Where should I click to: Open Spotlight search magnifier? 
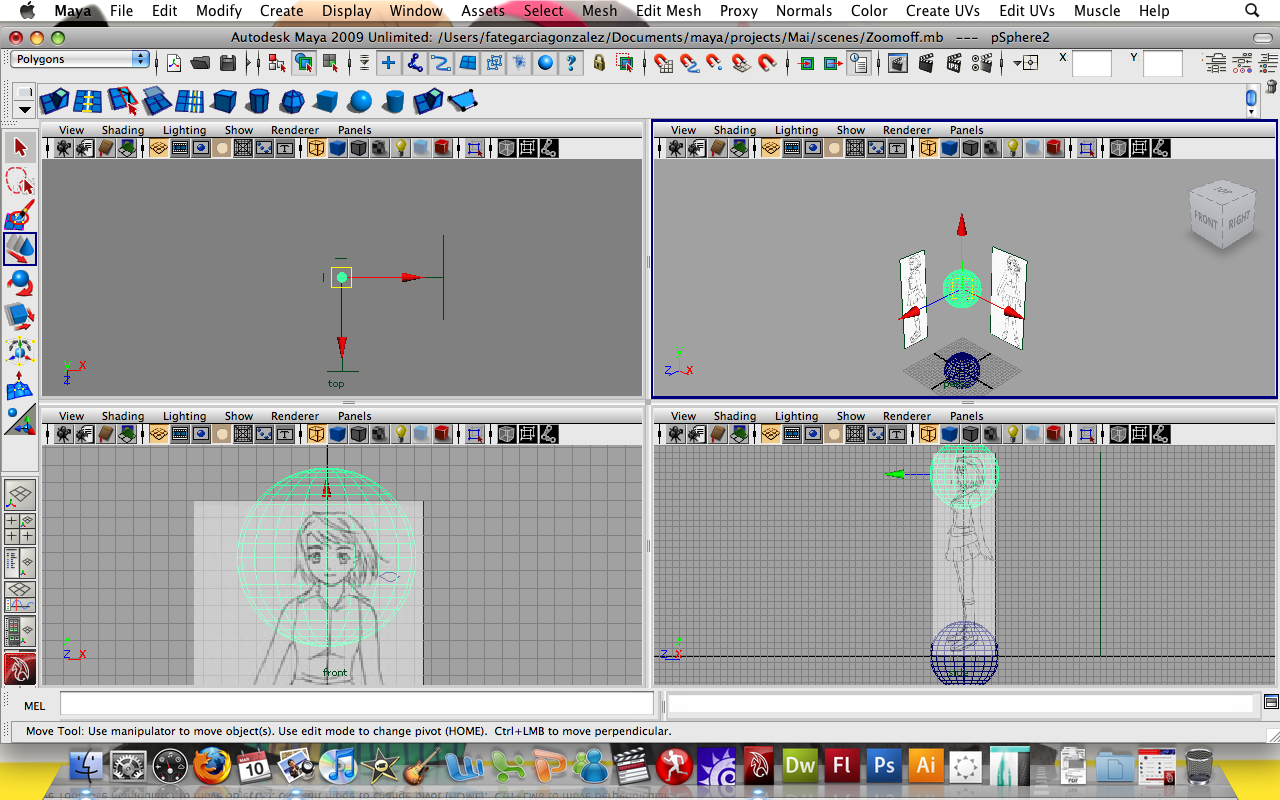tap(1252, 11)
